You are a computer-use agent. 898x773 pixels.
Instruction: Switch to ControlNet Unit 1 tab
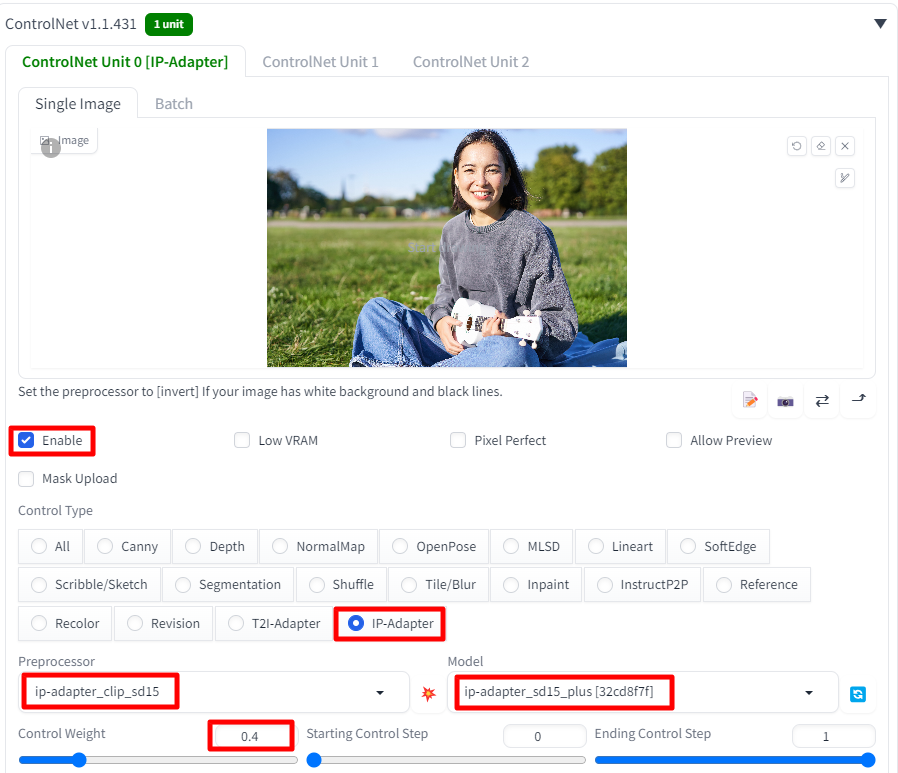[x=320, y=62]
